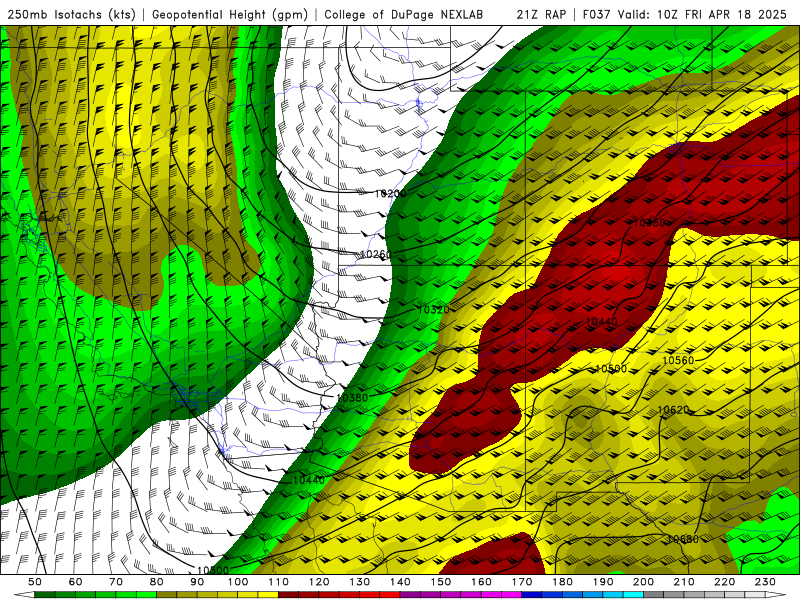Click the '110' value on the color scale
The height and width of the screenshot is (600, 800).
click(278, 582)
